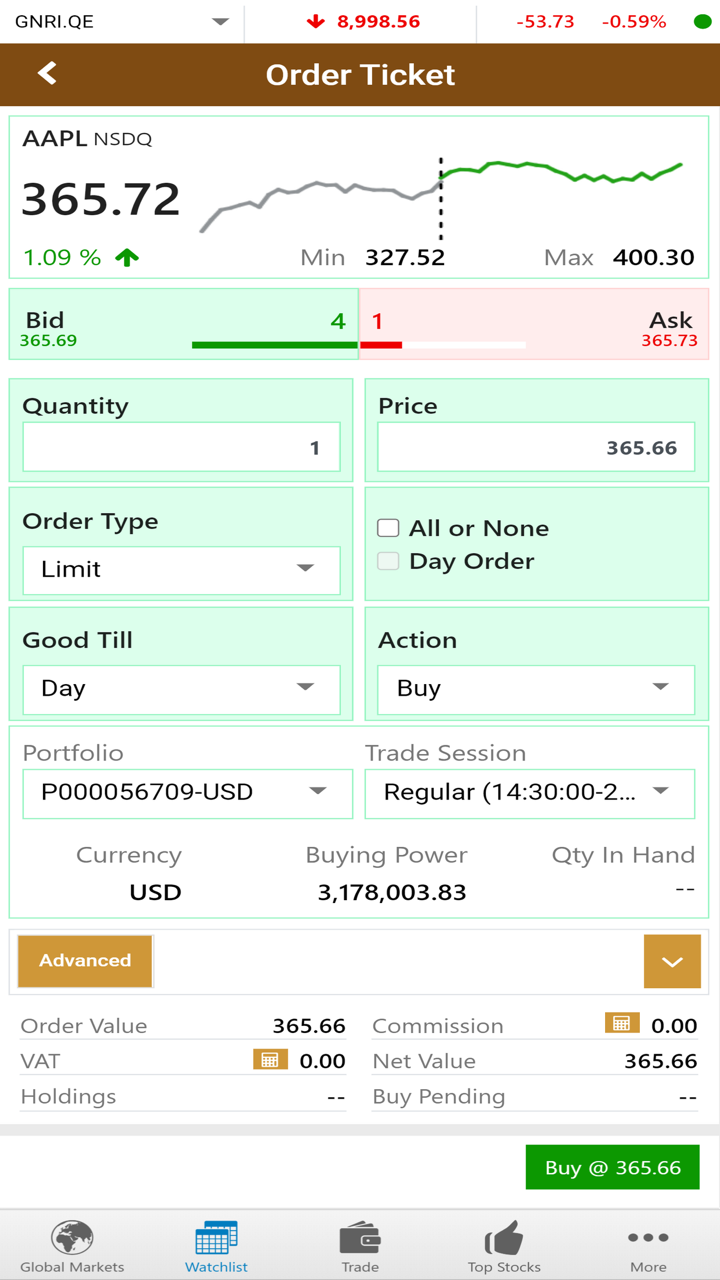Open Top Stocks thumbs-up icon
This screenshot has height=1280, width=720.
click(x=504, y=1239)
